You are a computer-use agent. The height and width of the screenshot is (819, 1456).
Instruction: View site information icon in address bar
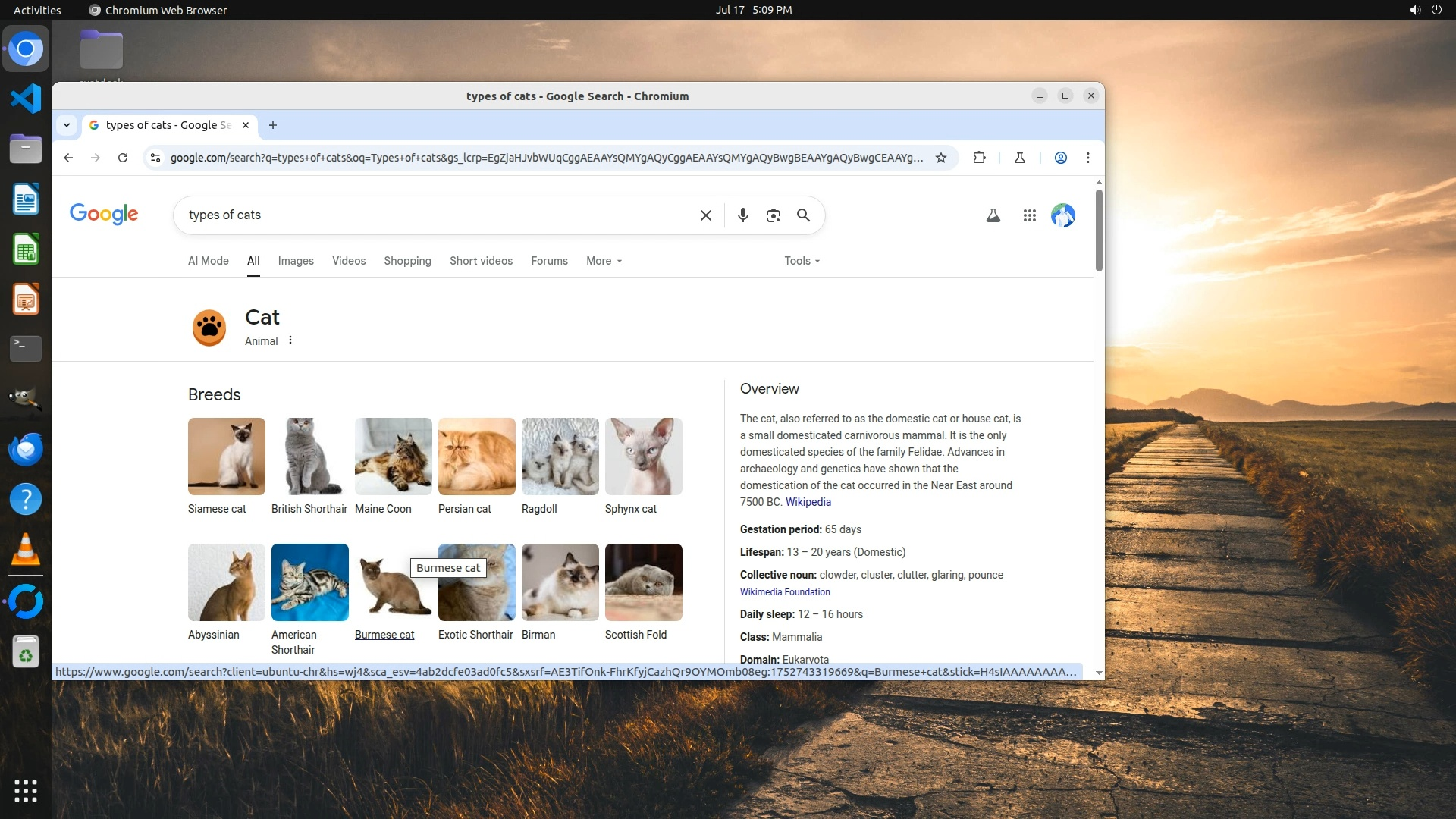(155, 158)
